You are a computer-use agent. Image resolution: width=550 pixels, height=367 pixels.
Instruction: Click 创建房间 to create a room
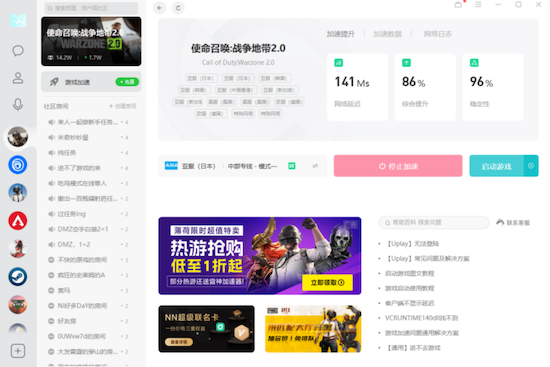[122, 106]
